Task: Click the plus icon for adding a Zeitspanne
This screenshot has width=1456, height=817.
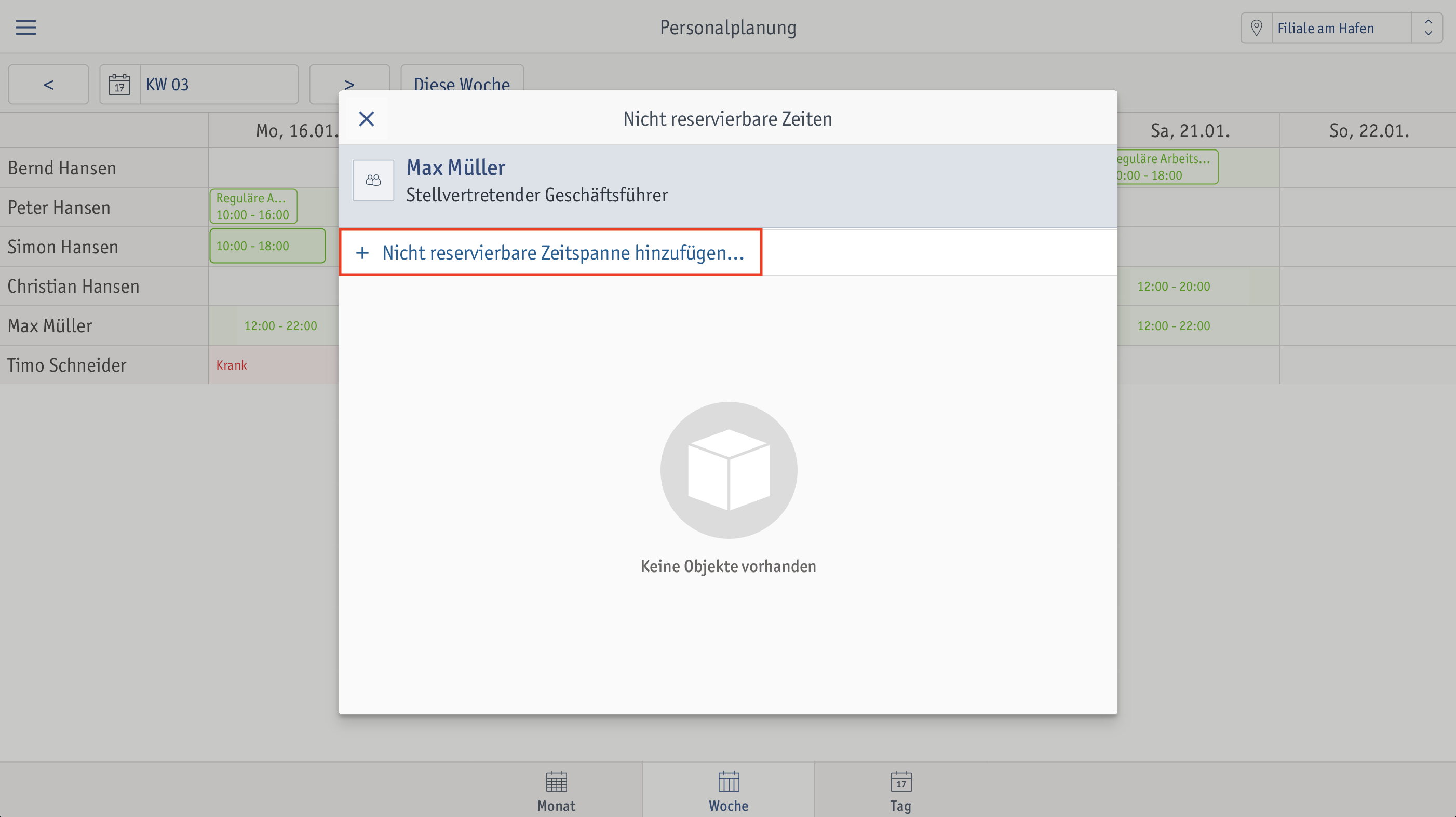Action: pyautogui.click(x=362, y=253)
